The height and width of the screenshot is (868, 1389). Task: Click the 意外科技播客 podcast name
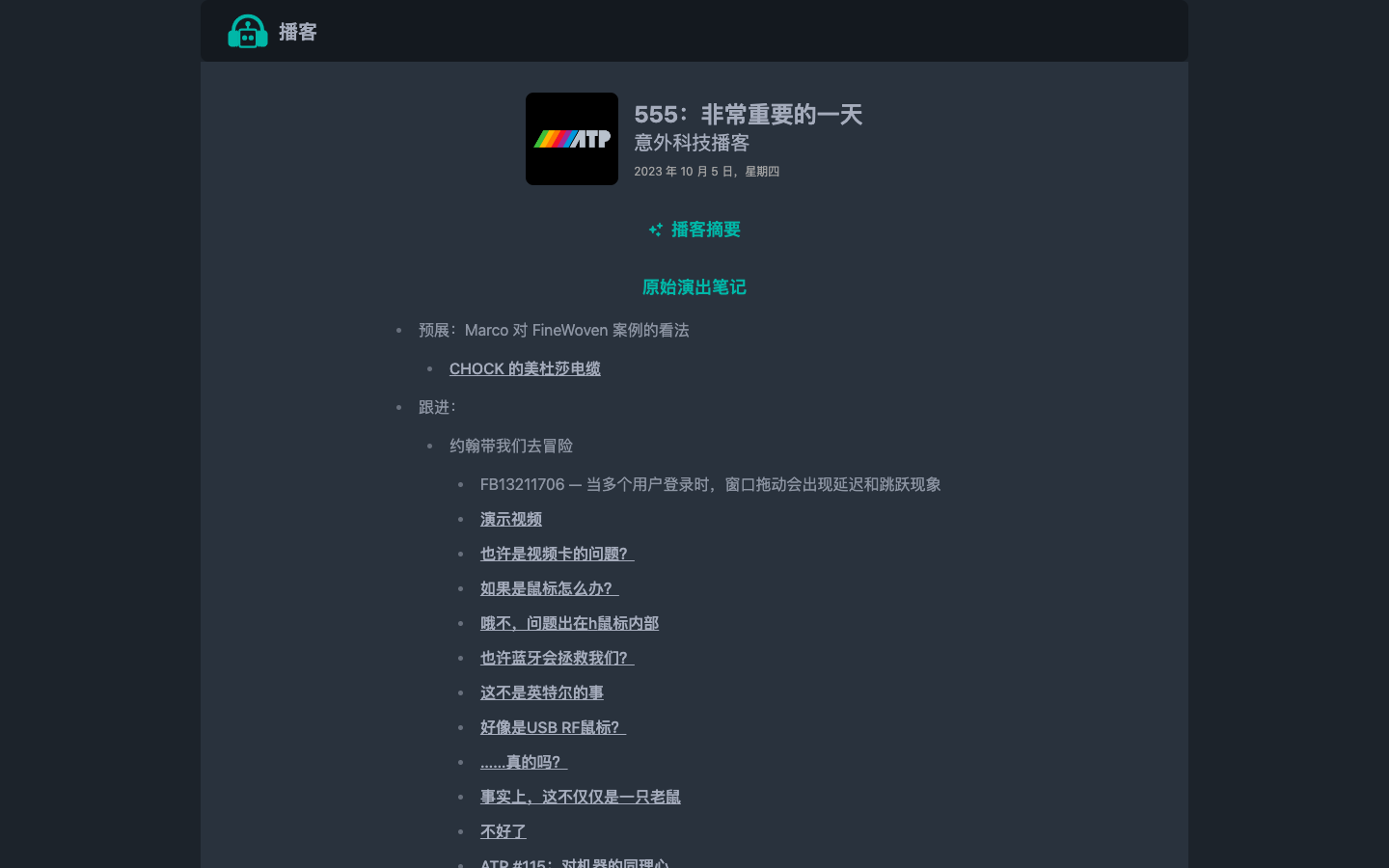(x=692, y=143)
